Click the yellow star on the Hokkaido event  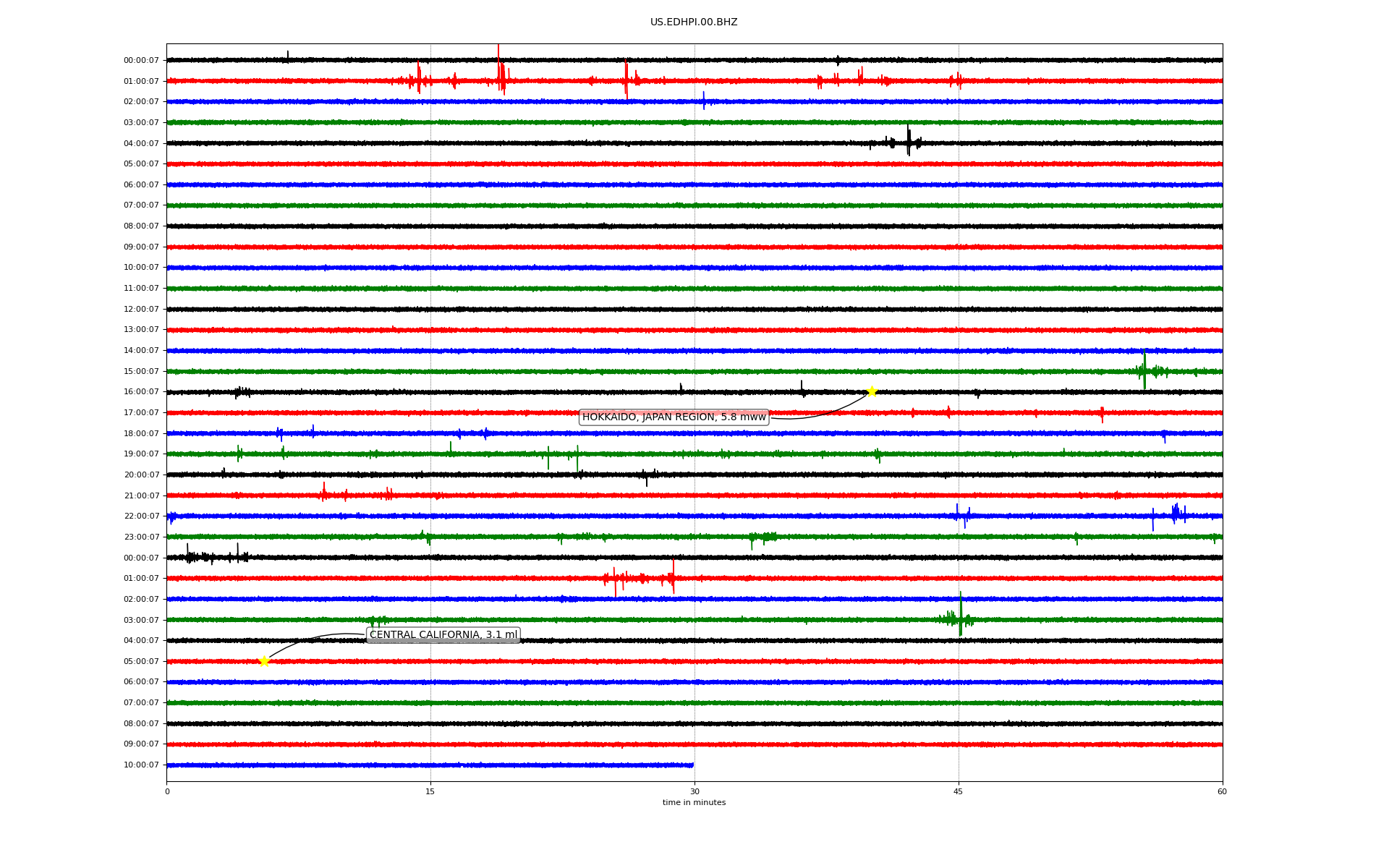click(x=872, y=391)
